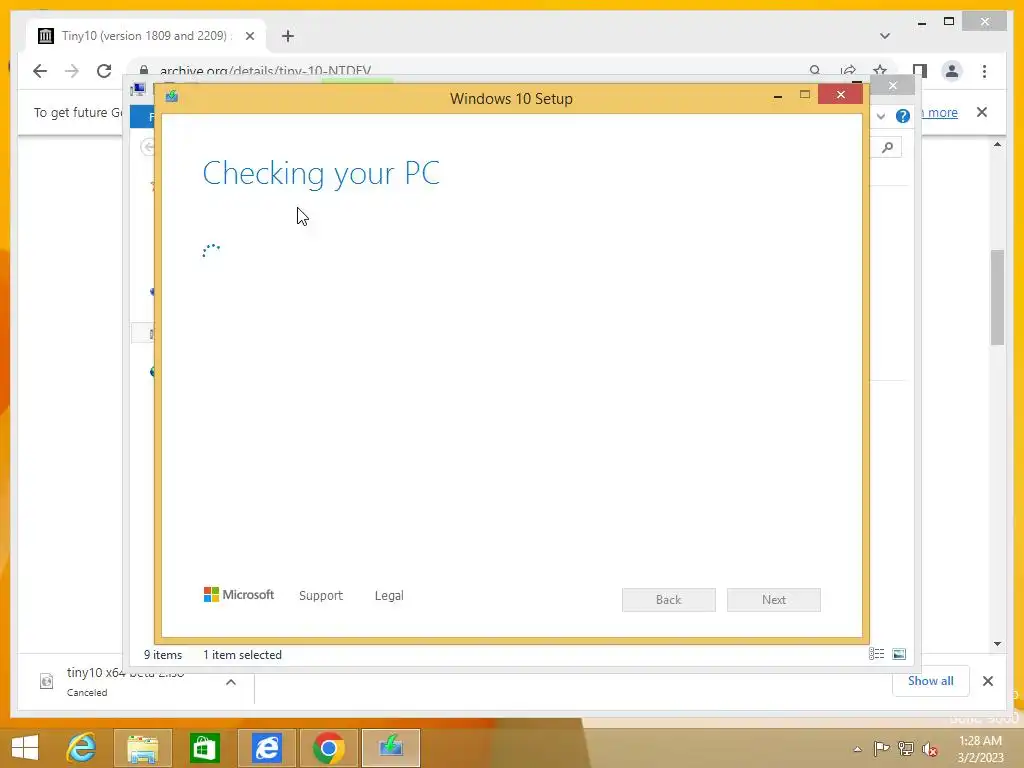Open the 'more' link in Chrome info bar
The image size is (1024, 768).
(x=942, y=112)
